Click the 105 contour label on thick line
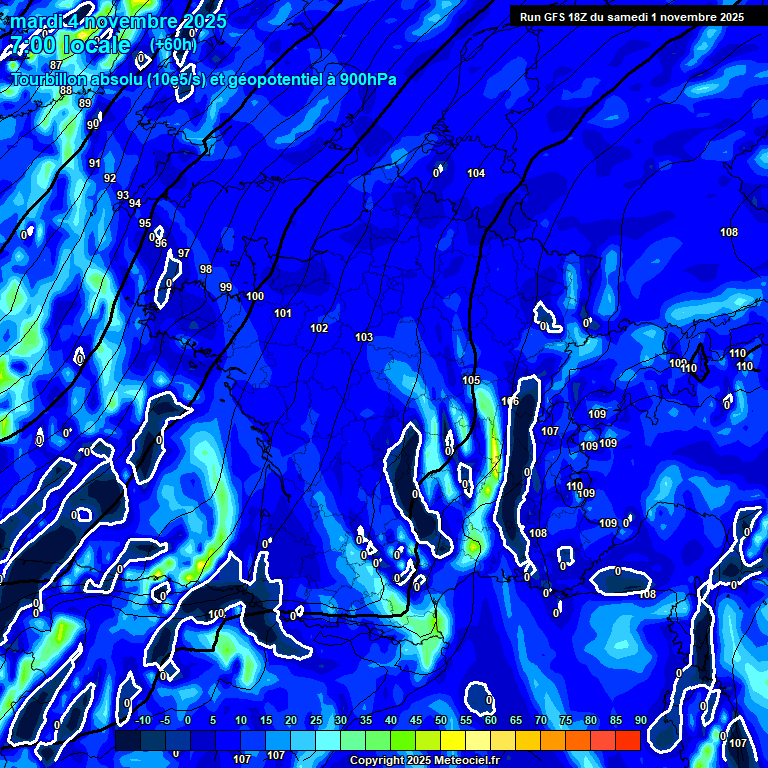768x768 pixels. coord(471,381)
